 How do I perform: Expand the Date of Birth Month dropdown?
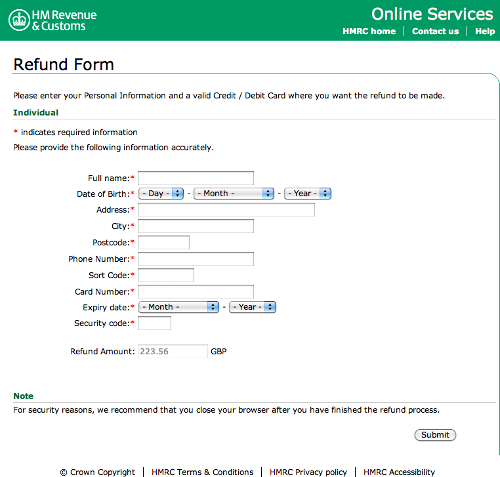point(234,193)
